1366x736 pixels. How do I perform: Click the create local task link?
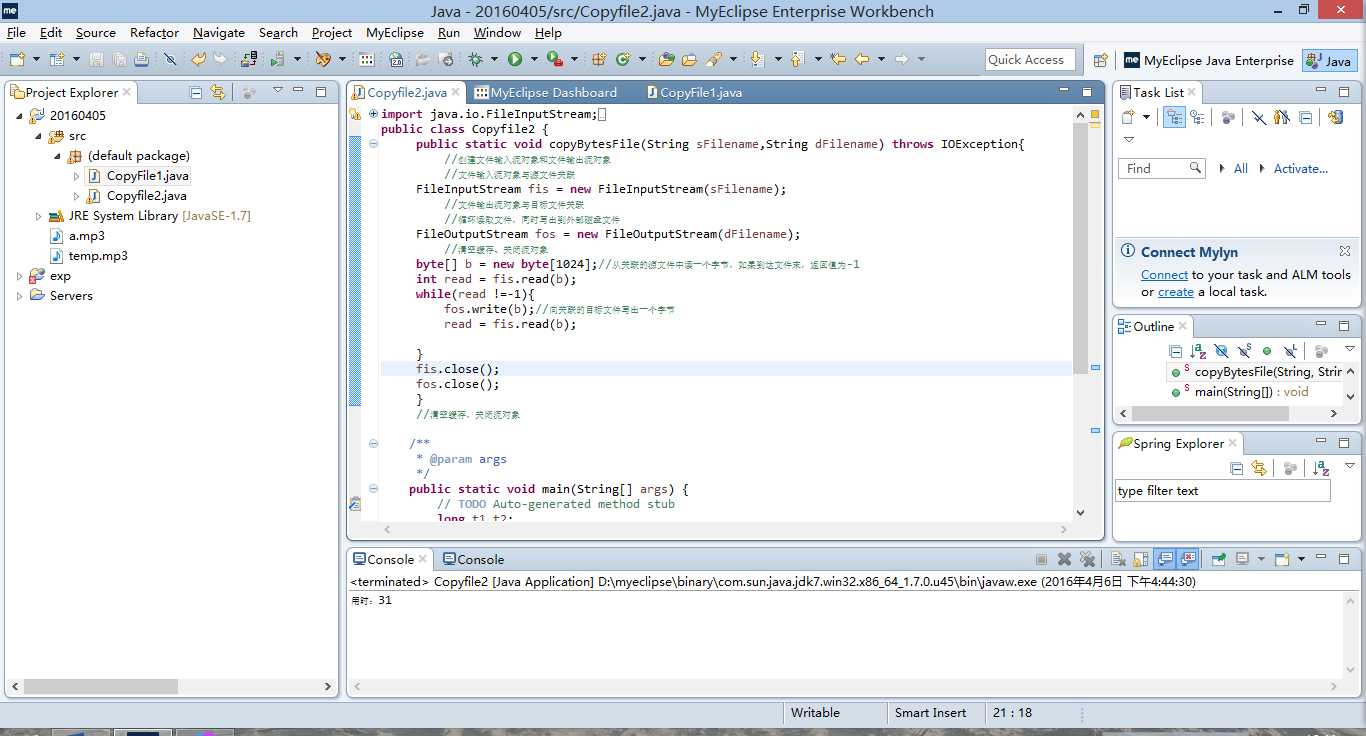[x=1176, y=292]
